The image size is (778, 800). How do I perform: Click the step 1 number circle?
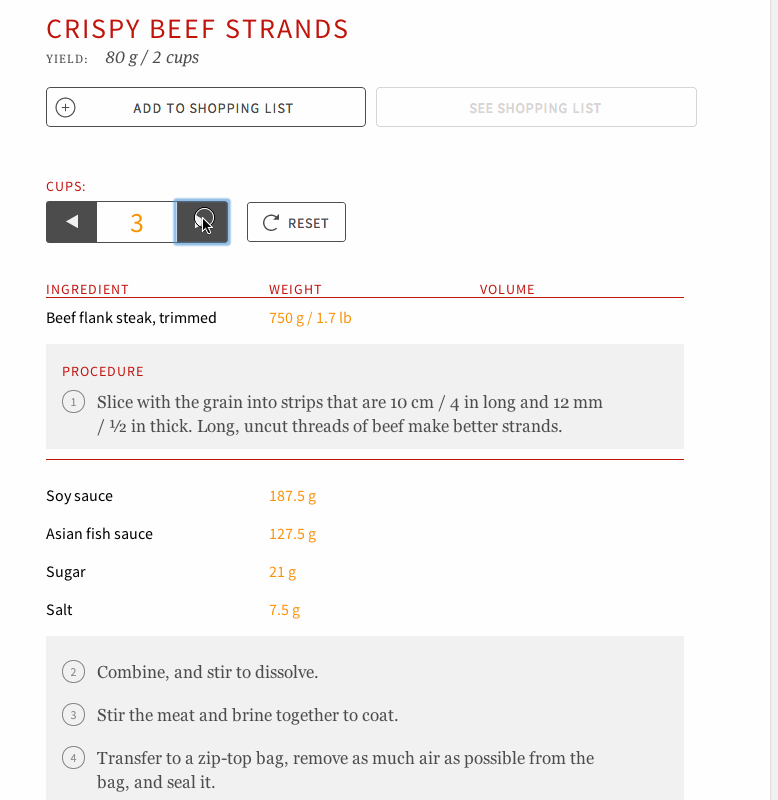tap(73, 402)
